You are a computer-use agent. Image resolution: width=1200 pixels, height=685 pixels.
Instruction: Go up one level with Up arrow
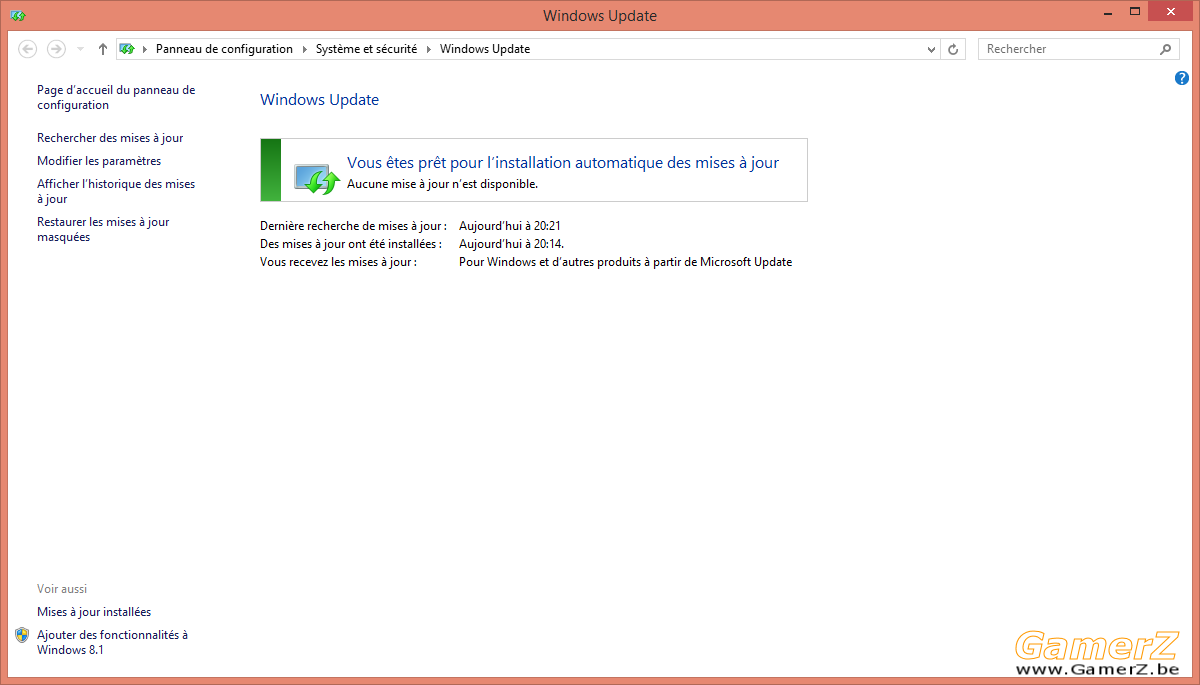(x=102, y=49)
